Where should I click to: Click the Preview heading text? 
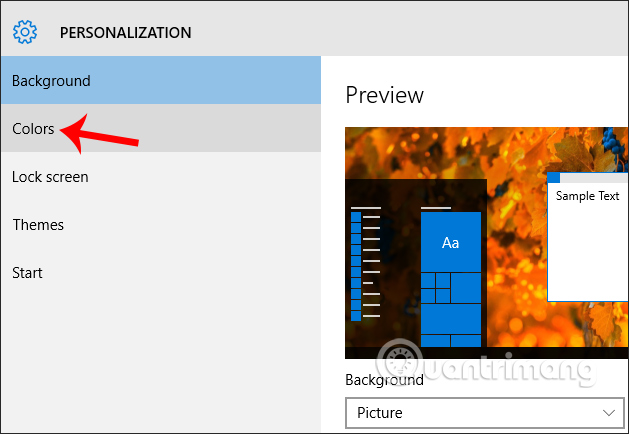click(x=384, y=95)
